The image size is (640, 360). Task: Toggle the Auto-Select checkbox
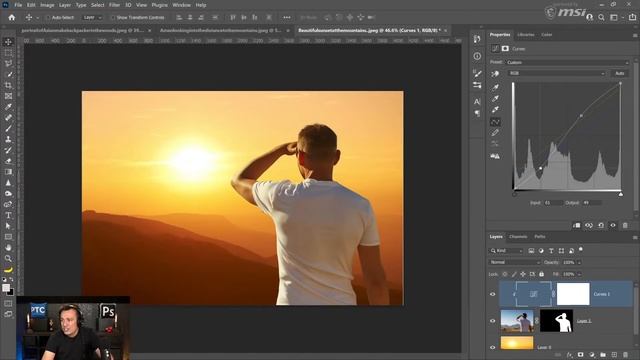coord(48,18)
